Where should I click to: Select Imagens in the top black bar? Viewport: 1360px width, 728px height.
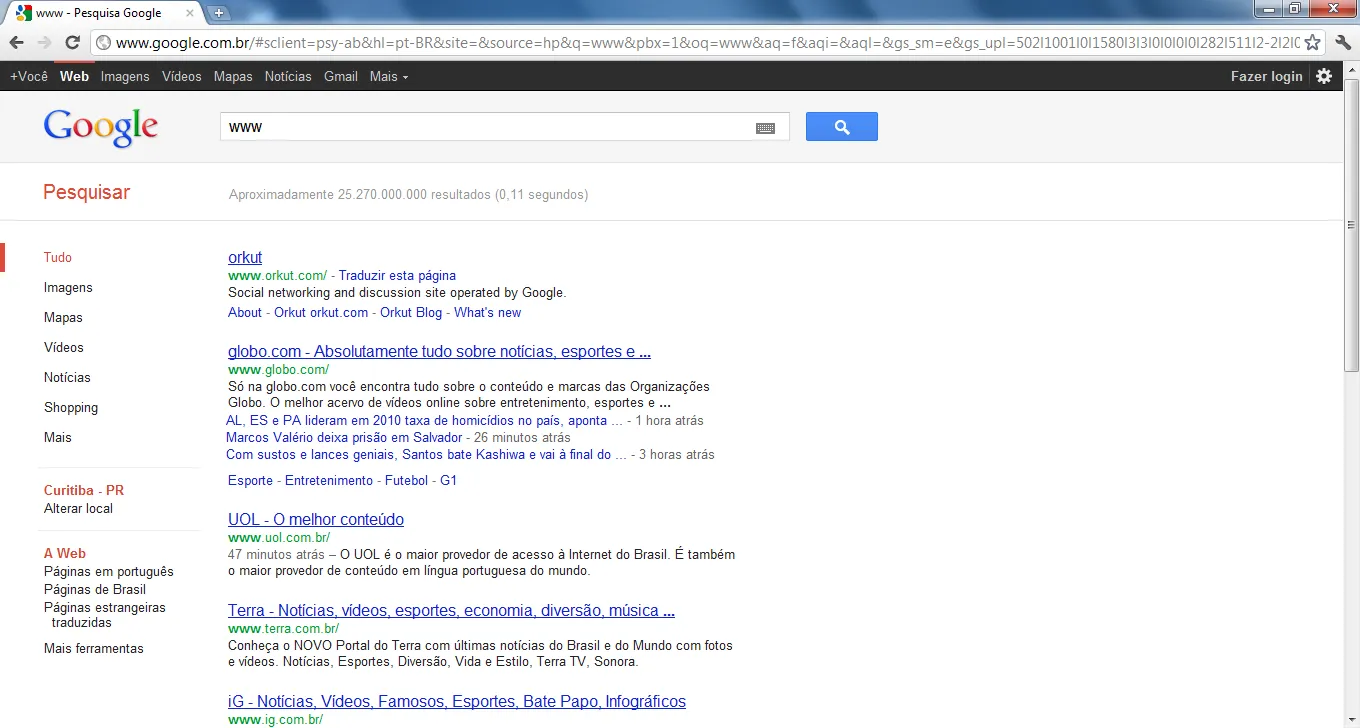[x=125, y=76]
